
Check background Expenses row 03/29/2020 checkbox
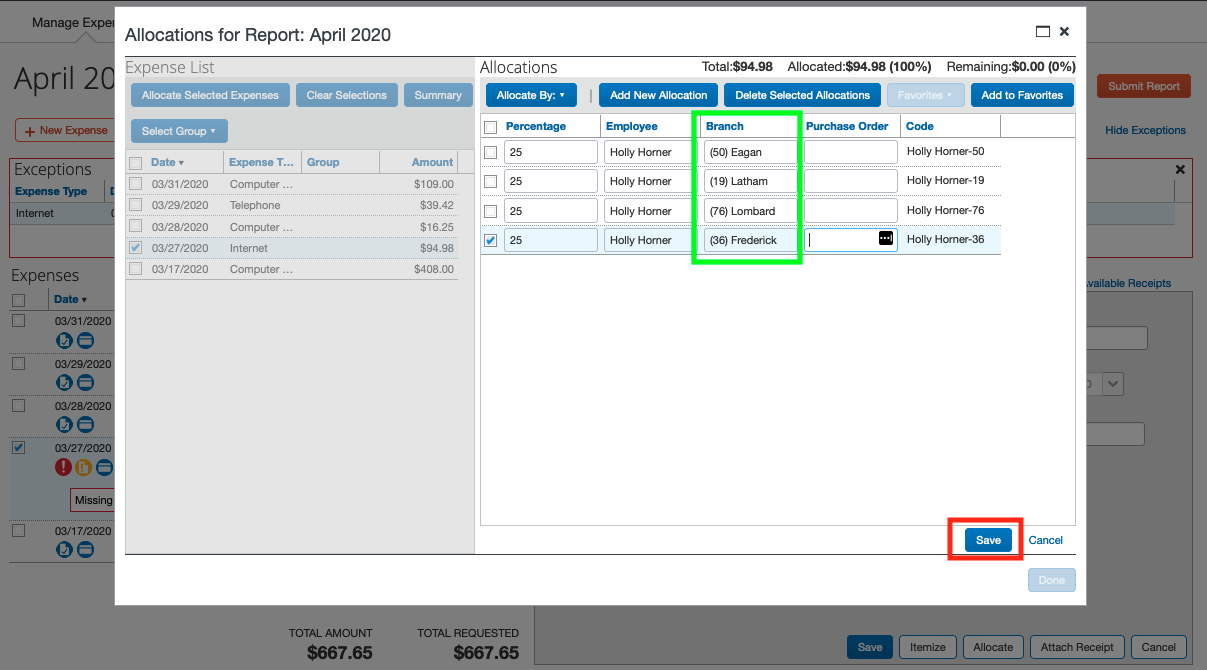click(18, 363)
